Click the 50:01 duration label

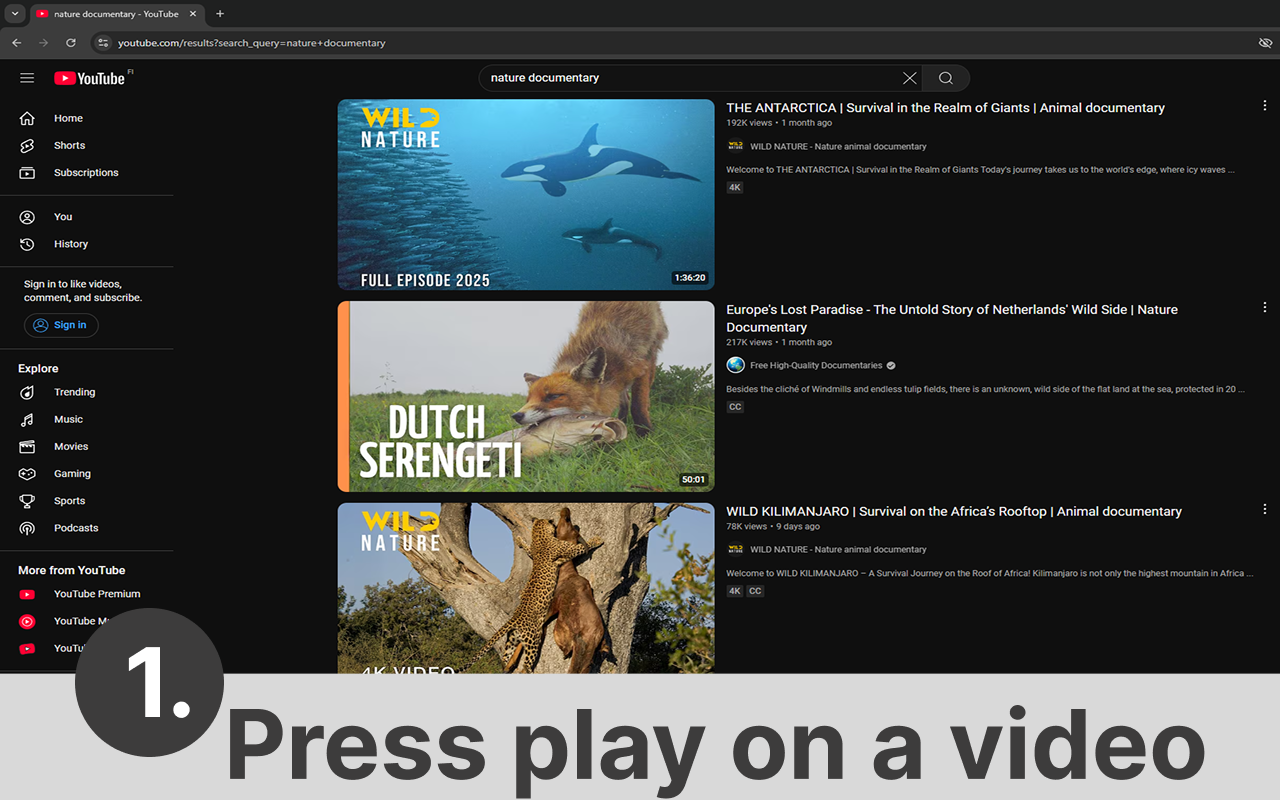pyautogui.click(x=693, y=480)
